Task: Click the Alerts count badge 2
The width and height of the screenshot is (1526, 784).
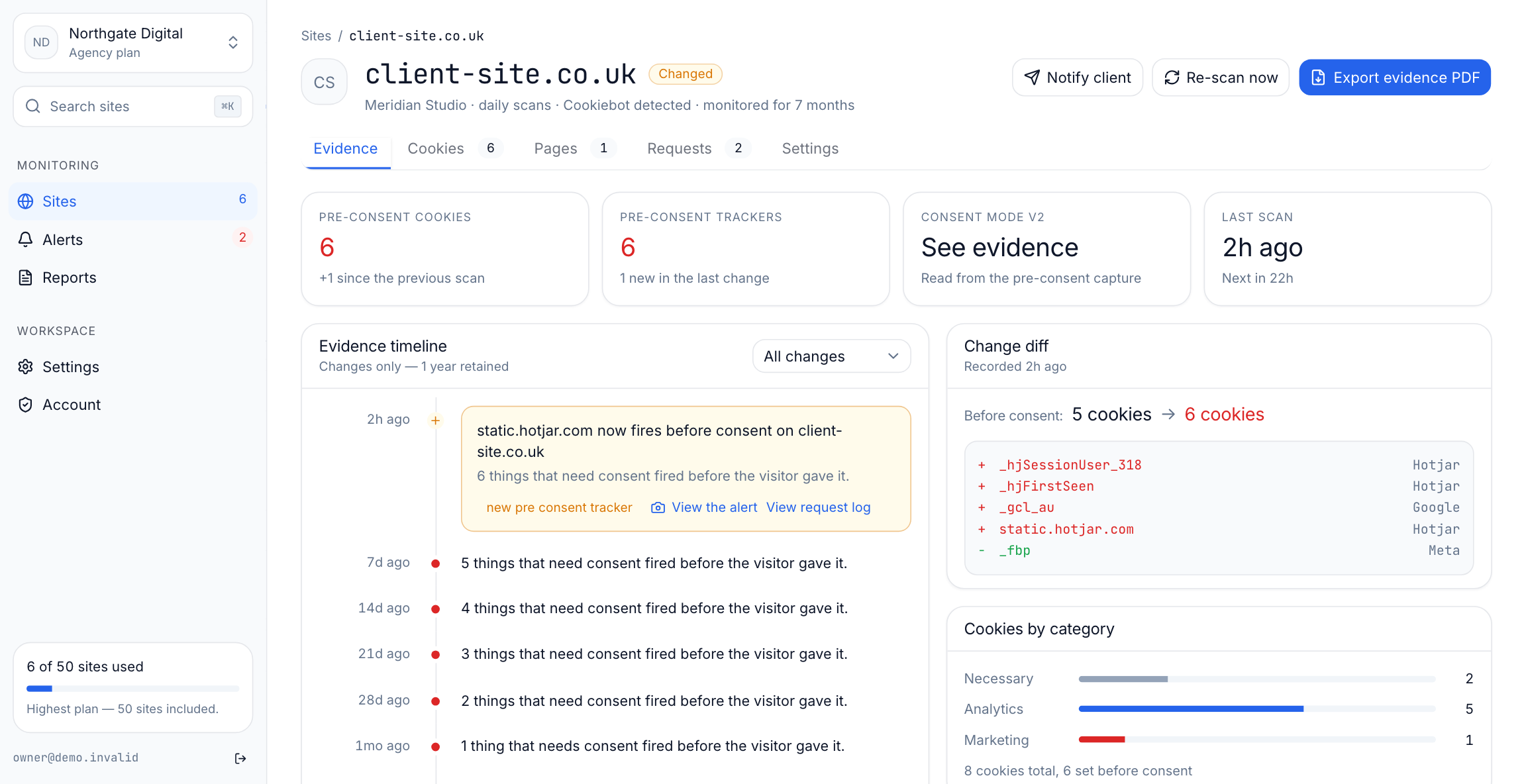Action: (242, 238)
